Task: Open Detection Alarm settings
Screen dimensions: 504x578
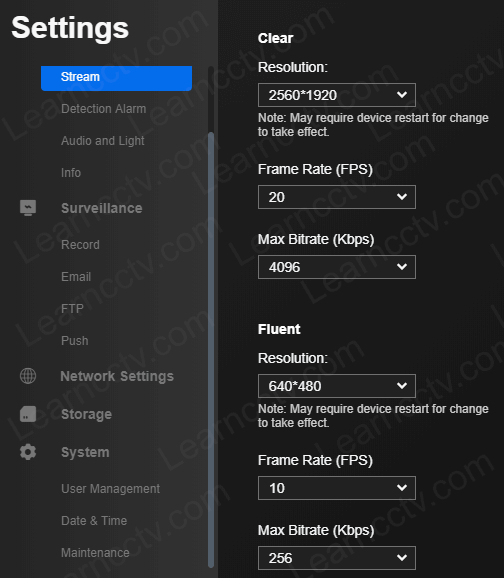Action: [104, 109]
